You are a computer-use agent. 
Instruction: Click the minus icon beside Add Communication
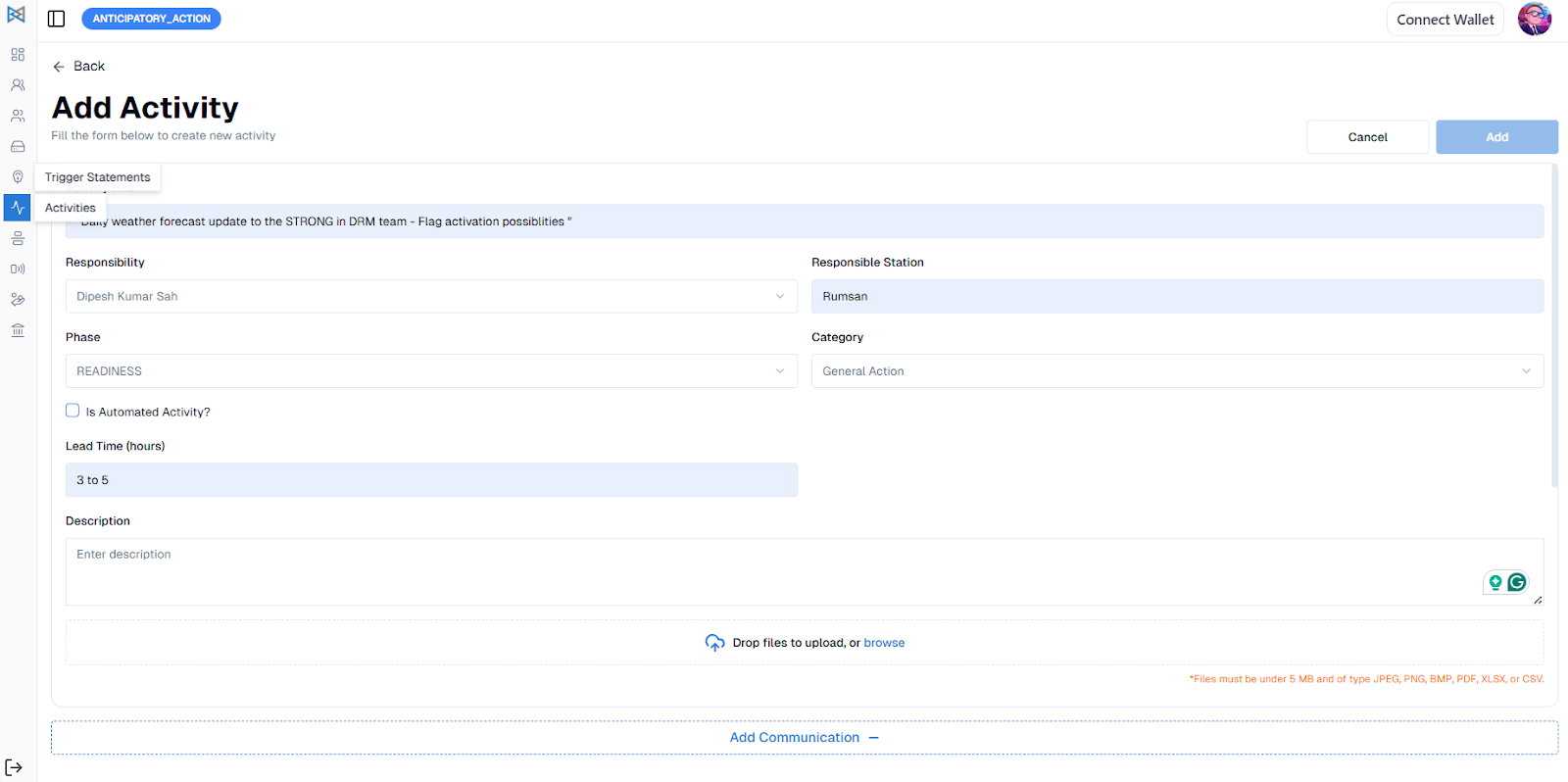click(x=874, y=738)
